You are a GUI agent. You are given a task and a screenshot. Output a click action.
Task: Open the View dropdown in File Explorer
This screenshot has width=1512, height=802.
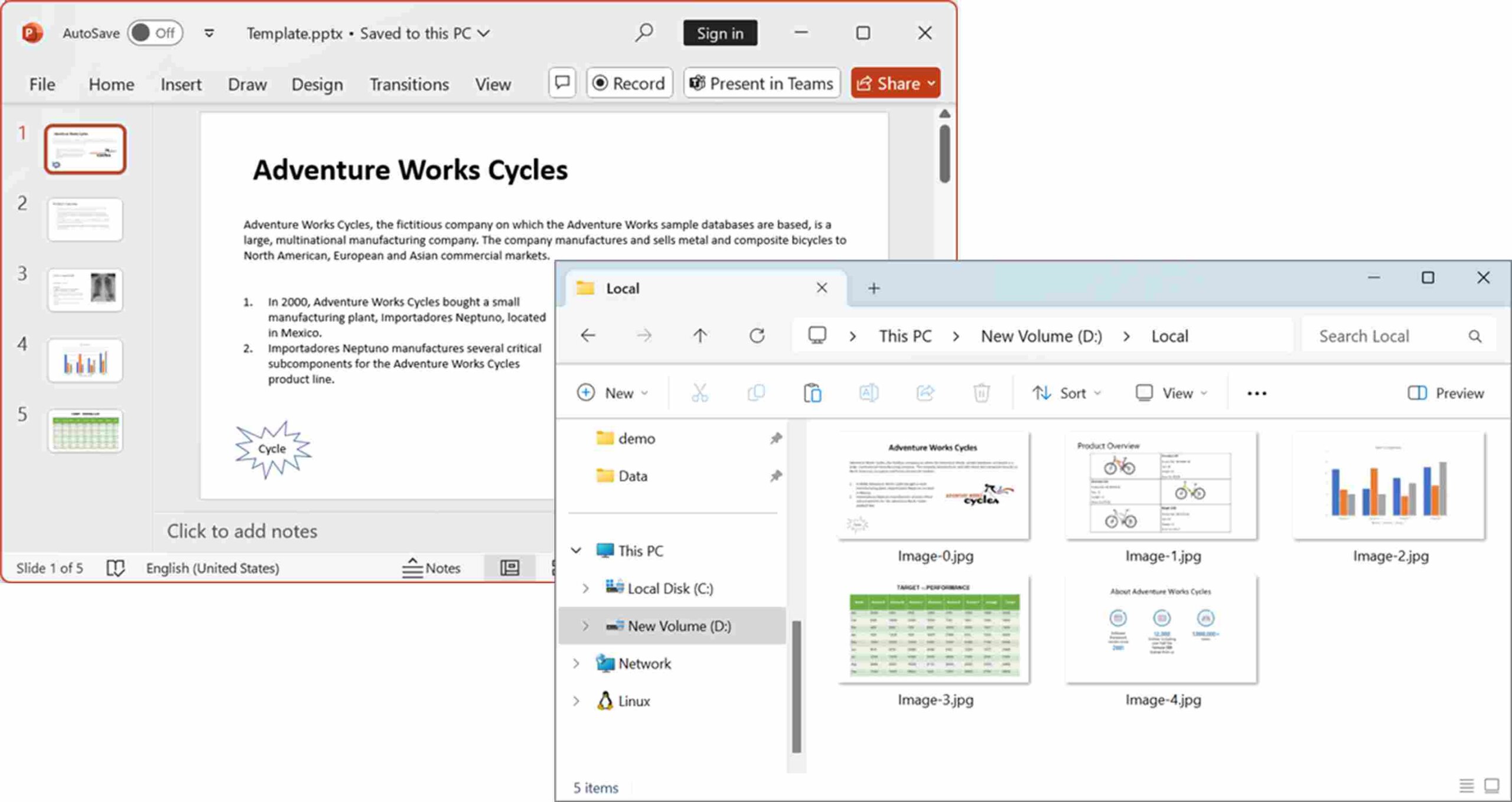[x=1171, y=393]
